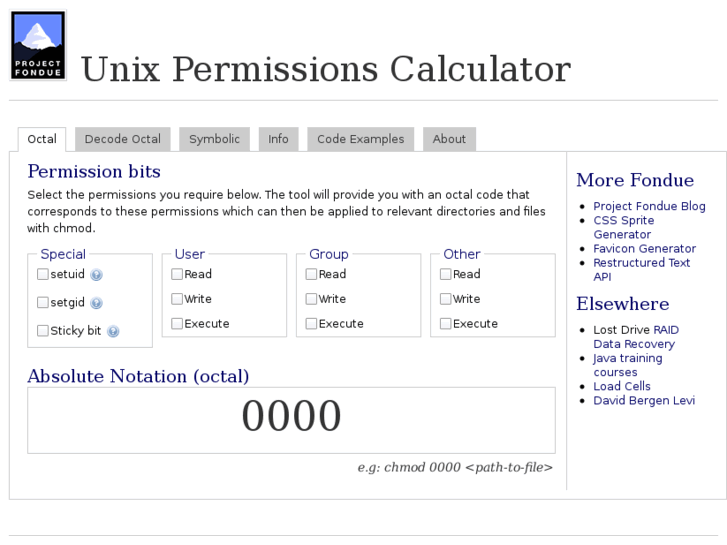Click the 0000 octal result value
The height and width of the screenshot is (545, 727).
[291, 416]
